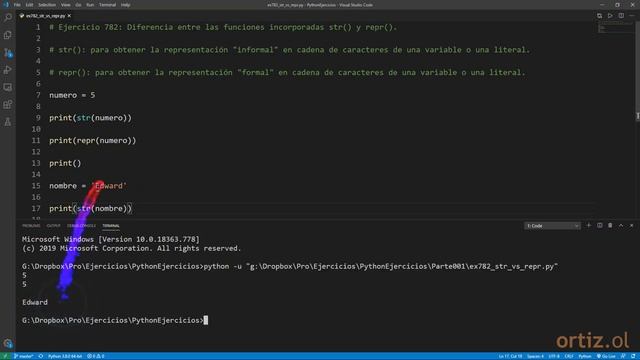The width and height of the screenshot is (640, 360).
Task: Click the 'print(repr(numero))' code line
Action: (93, 140)
